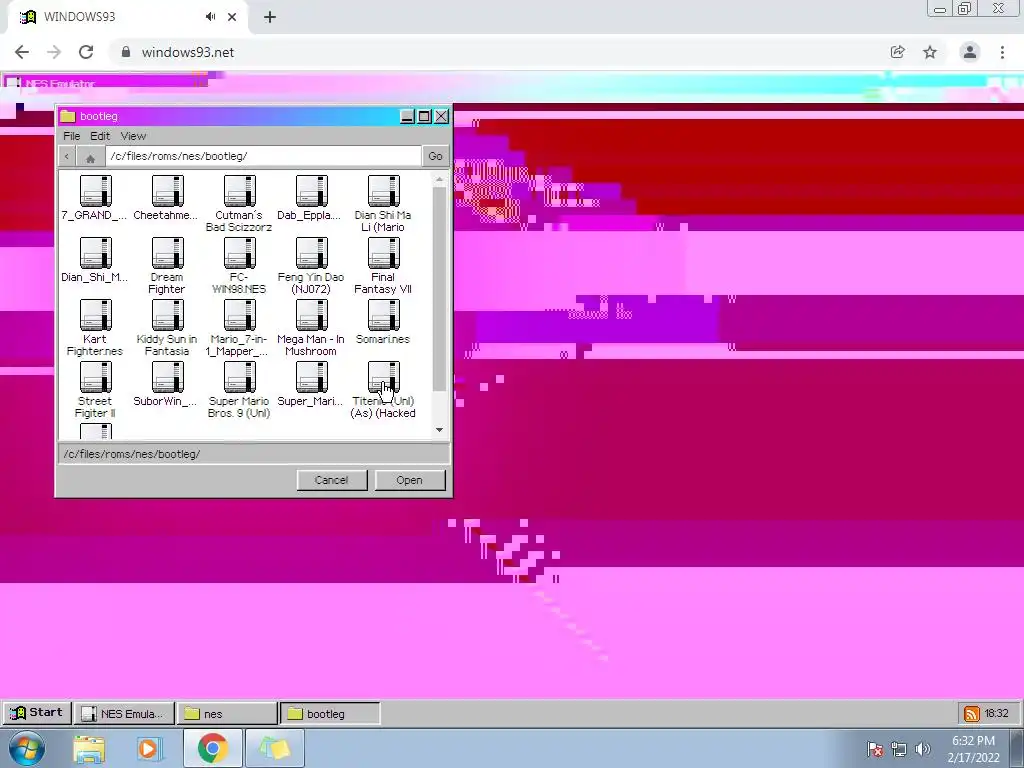Click the /c/files/roms/nes/bootleg/ path field

263,156
